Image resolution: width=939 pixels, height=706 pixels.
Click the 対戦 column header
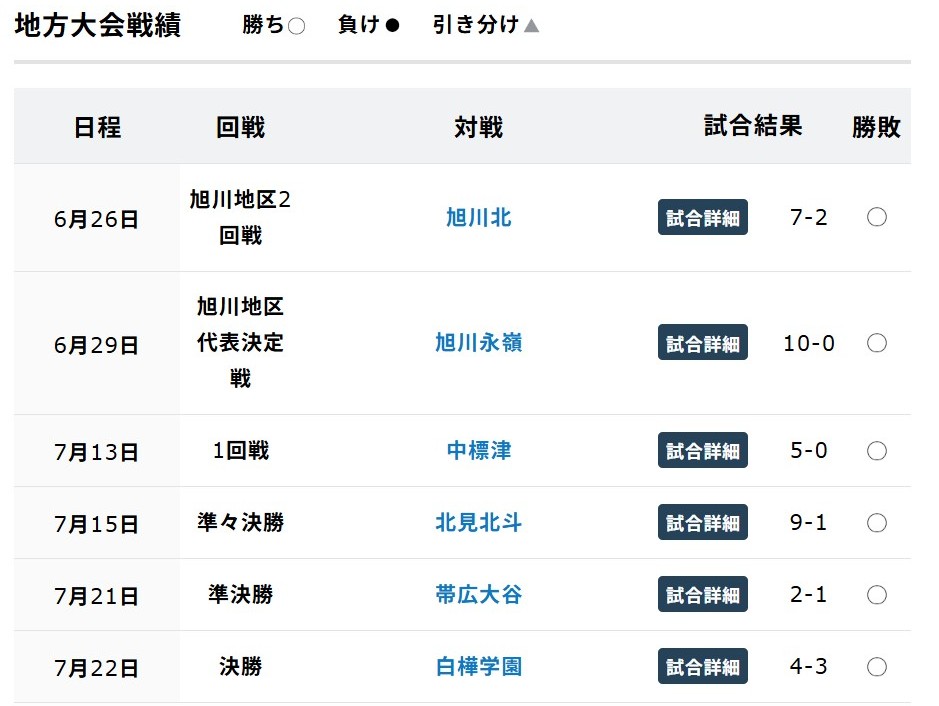[478, 127]
